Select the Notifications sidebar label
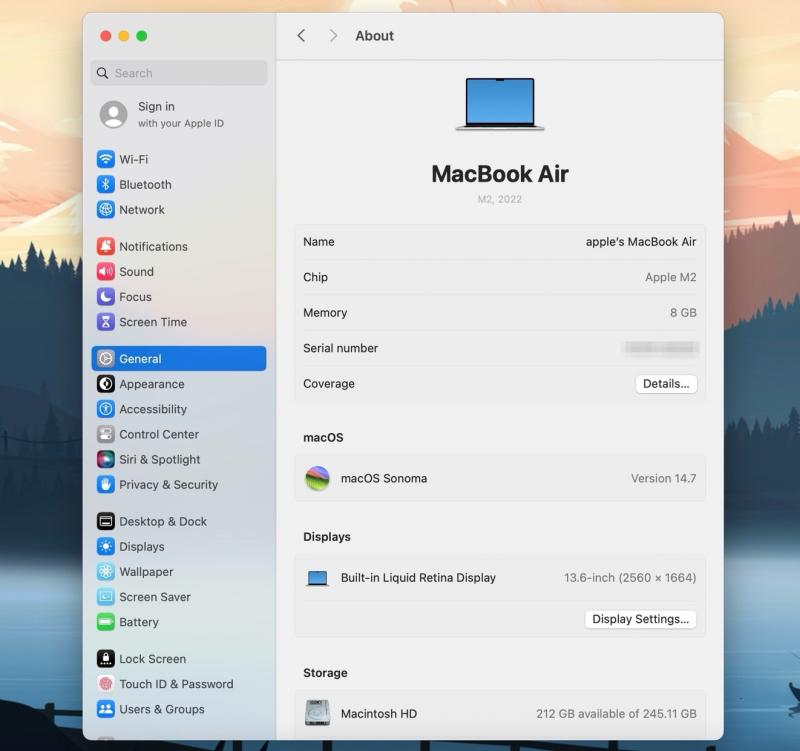 tap(153, 246)
